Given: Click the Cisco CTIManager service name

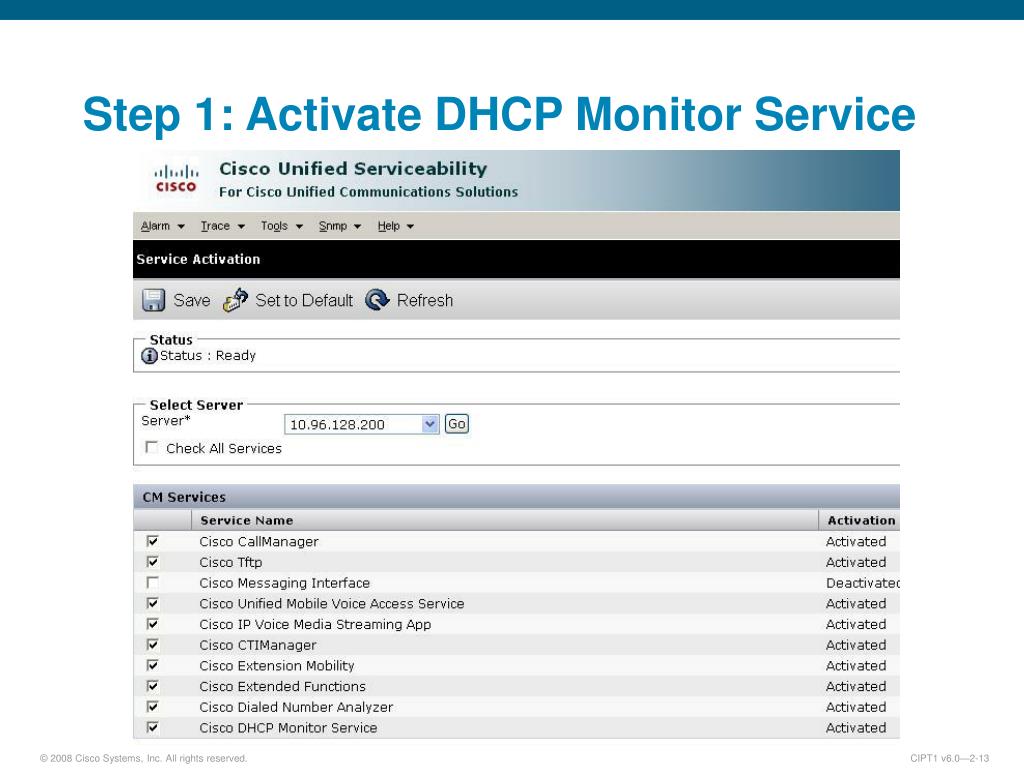Looking at the screenshot, I should 258,645.
